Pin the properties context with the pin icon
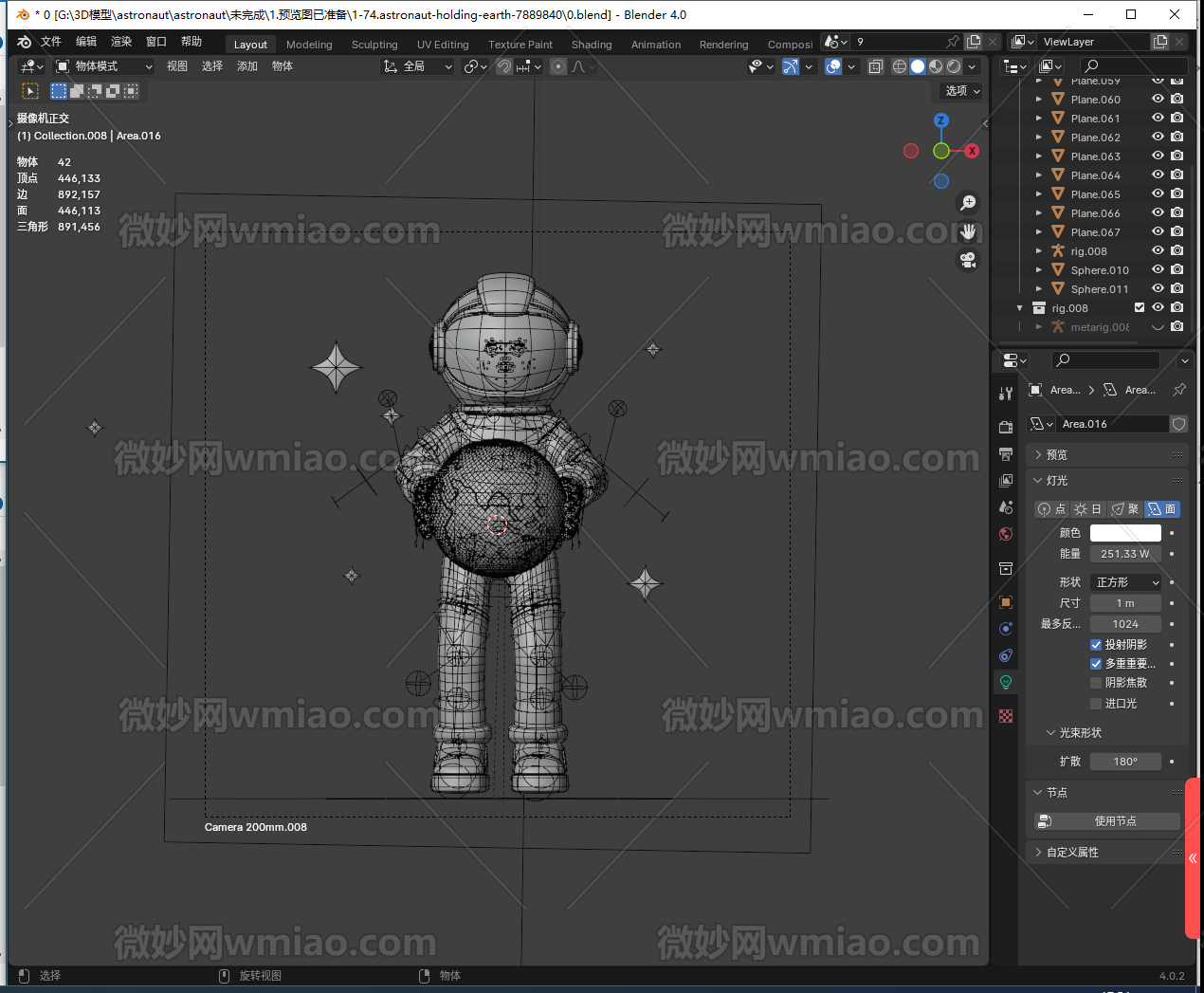The height and width of the screenshot is (993, 1204). pyautogui.click(x=1179, y=390)
